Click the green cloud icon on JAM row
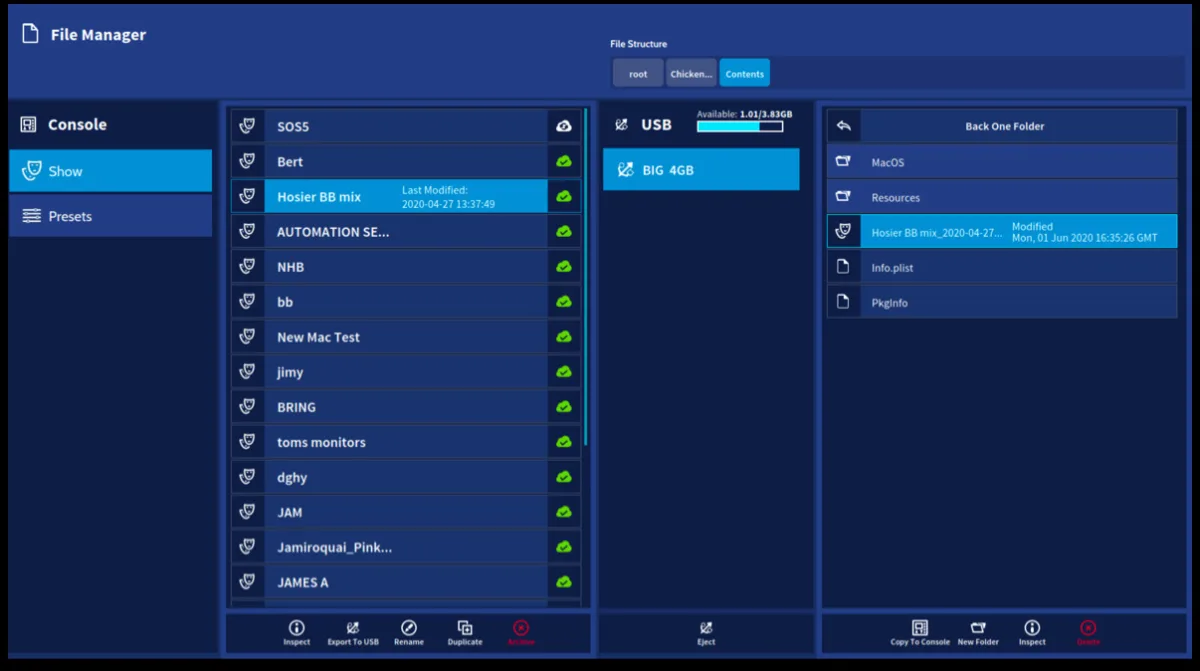Viewport: 1200px width, 671px height. tap(564, 511)
